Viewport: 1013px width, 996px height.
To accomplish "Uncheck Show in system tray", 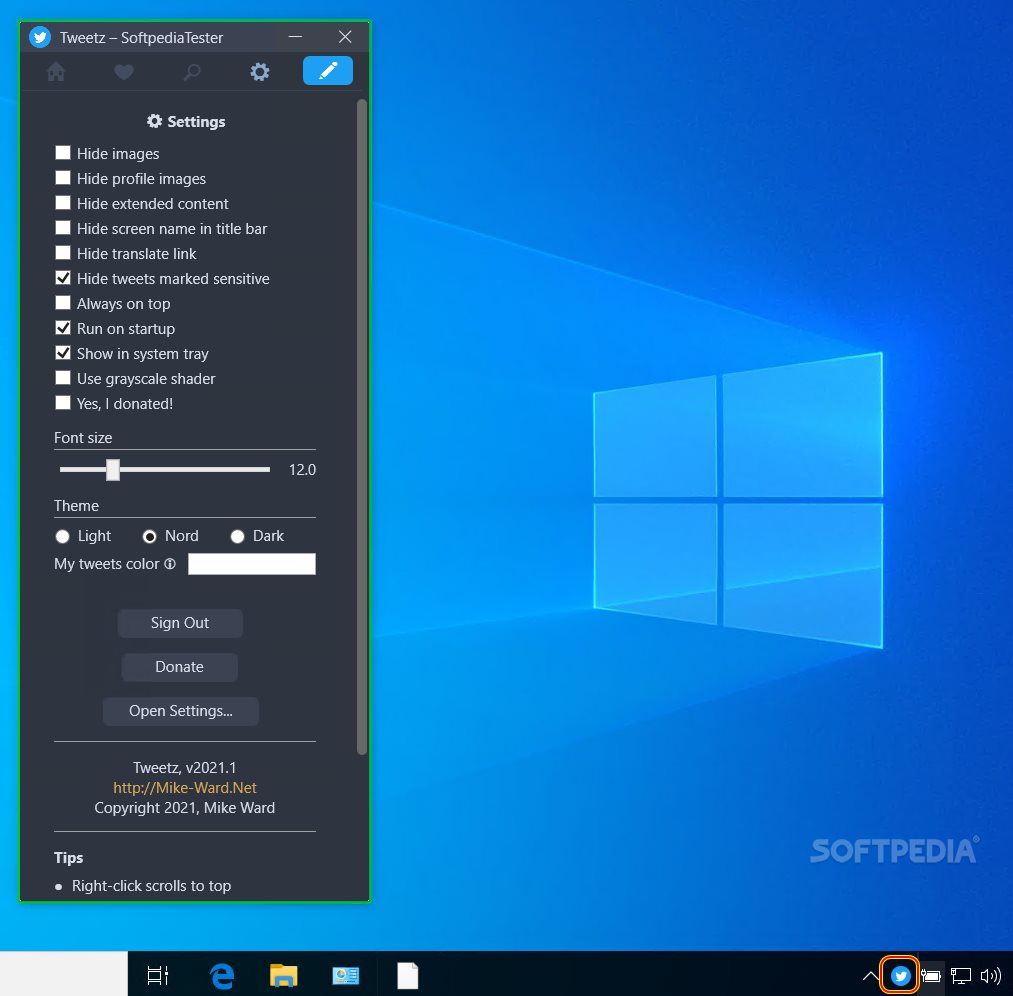I will point(63,353).
